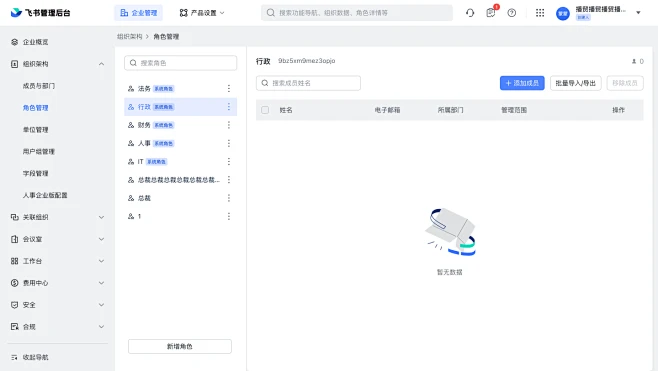The height and width of the screenshot is (371, 658).
Task: Click the 收起导航 collapse icon
Action: 15,357
